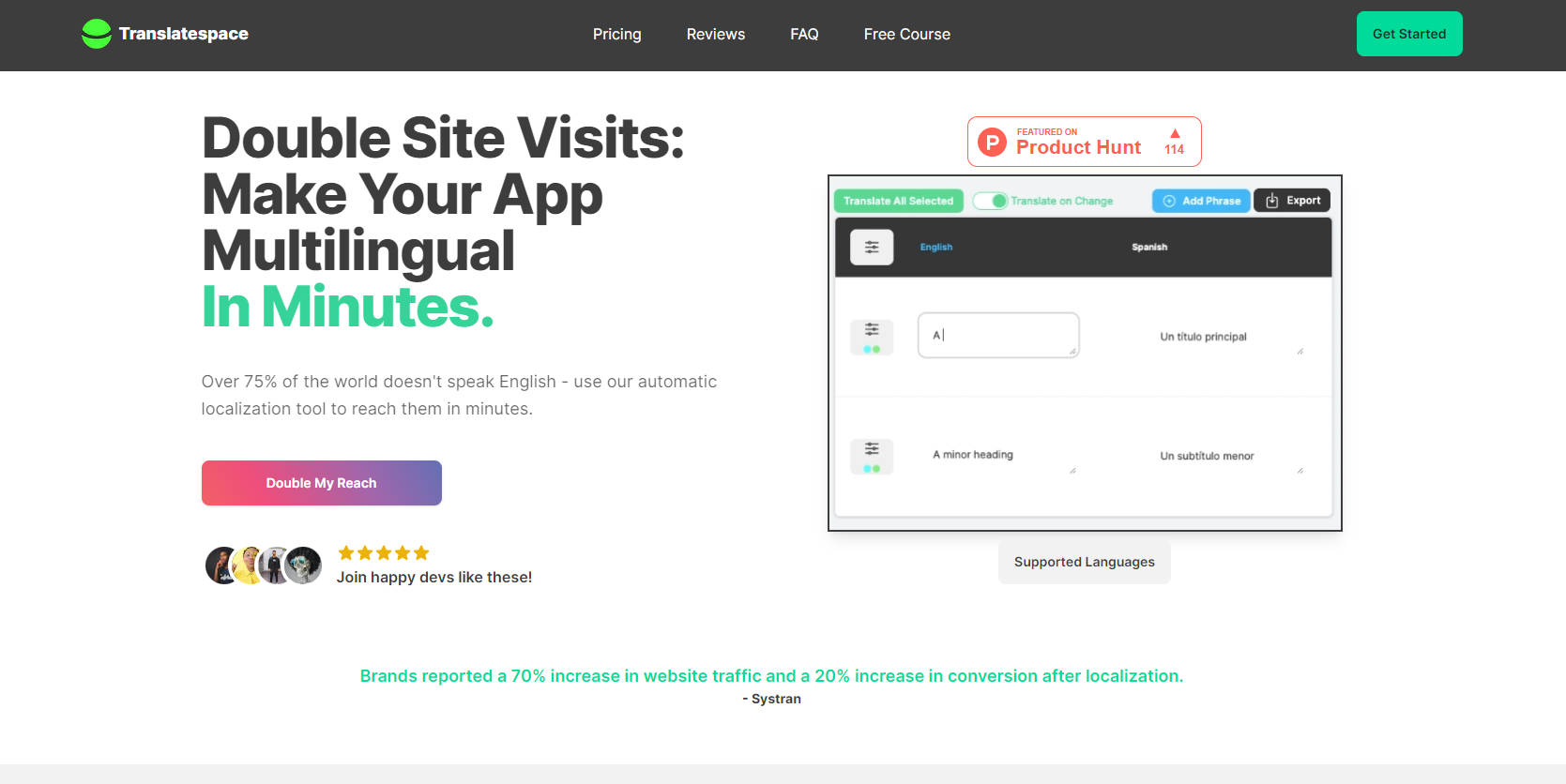Open the Free Course link

[x=906, y=35]
